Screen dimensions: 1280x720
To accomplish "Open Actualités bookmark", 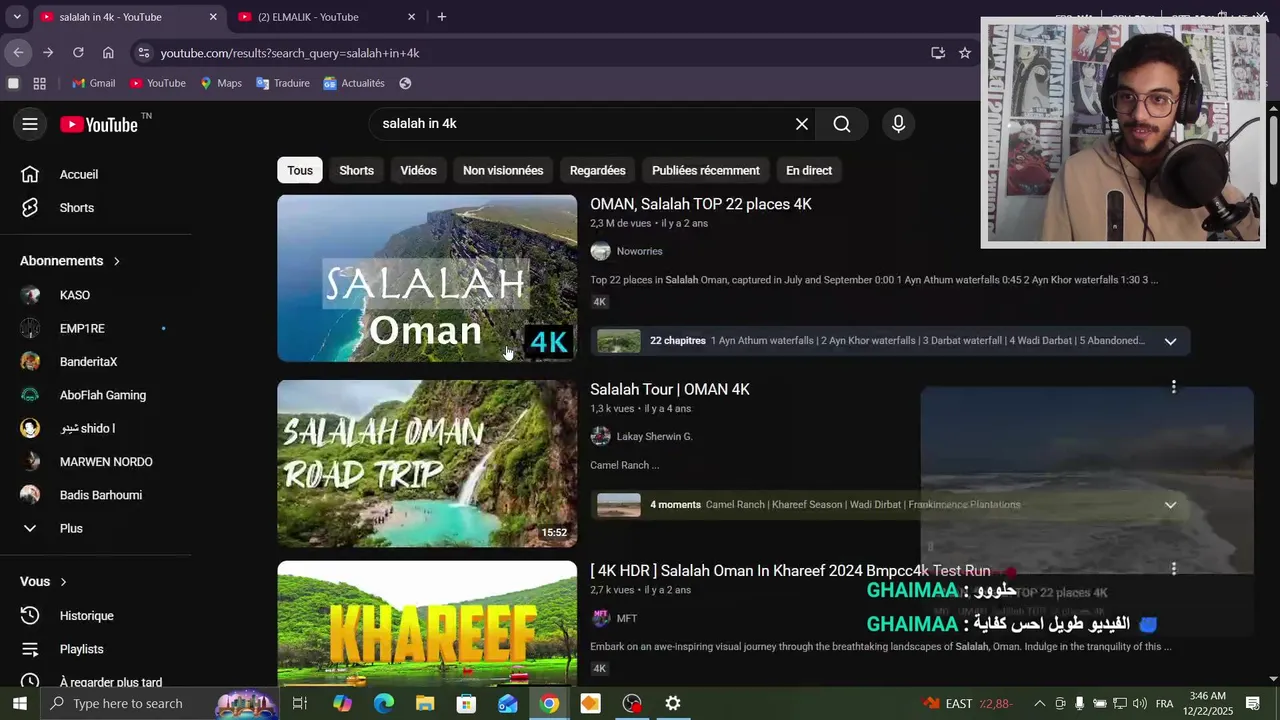I will [353, 83].
